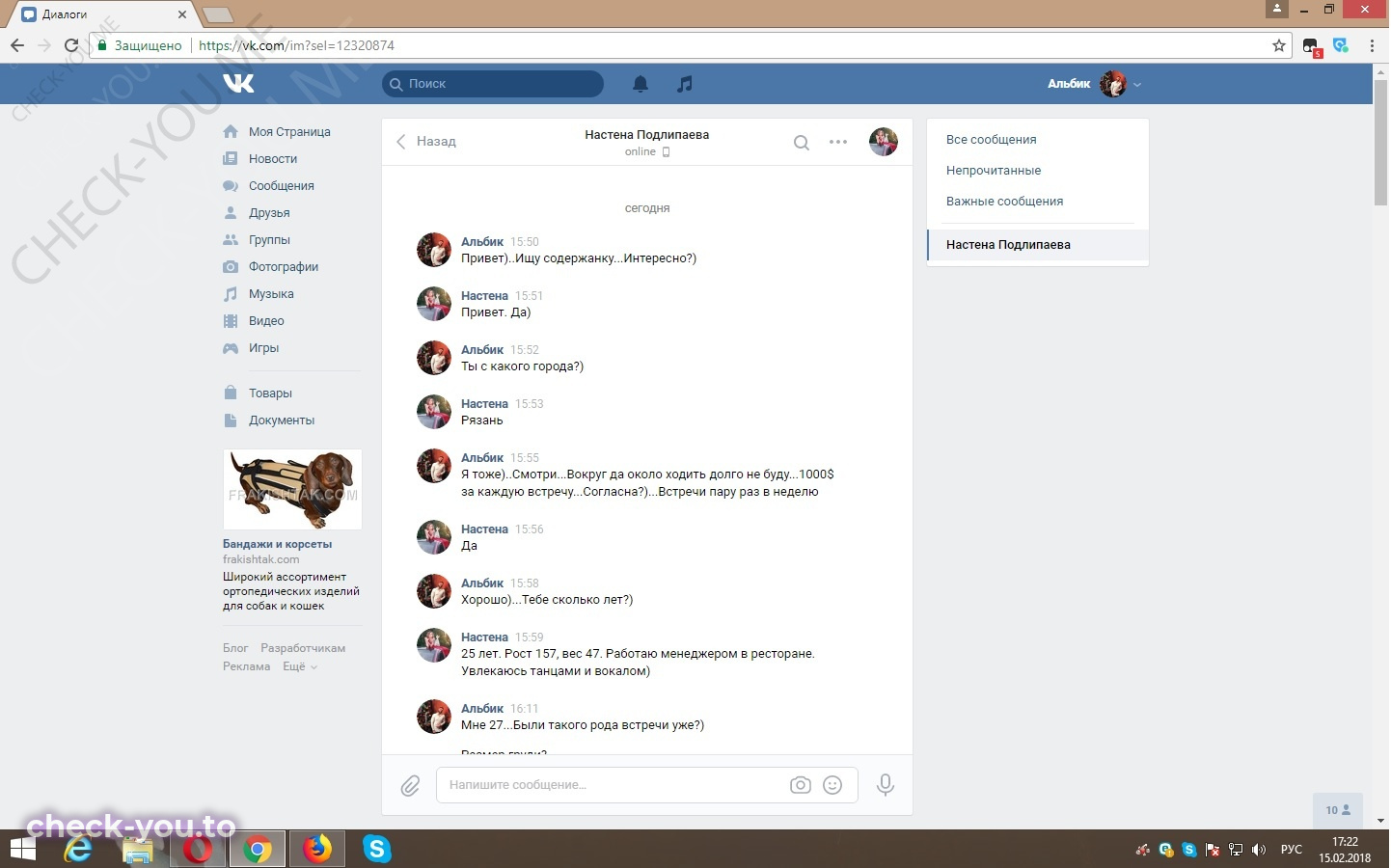
Task: Open Документы in the sidebar
Action: click(282, 420)
